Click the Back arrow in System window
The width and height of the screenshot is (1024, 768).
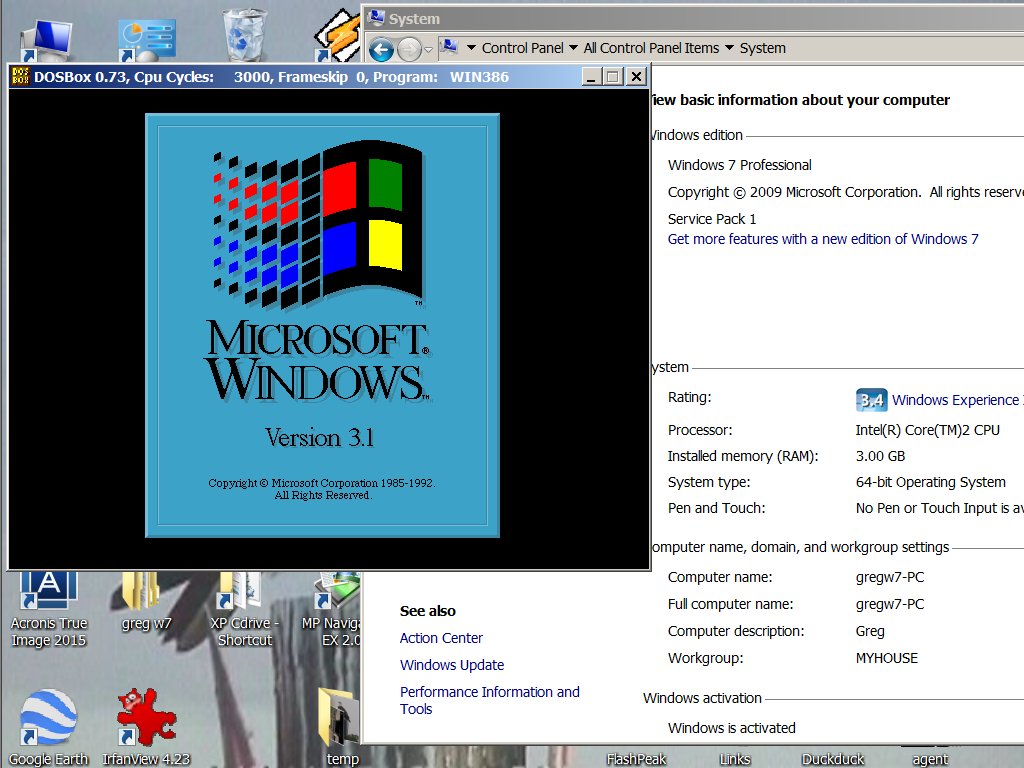click(x=380, y=48)
